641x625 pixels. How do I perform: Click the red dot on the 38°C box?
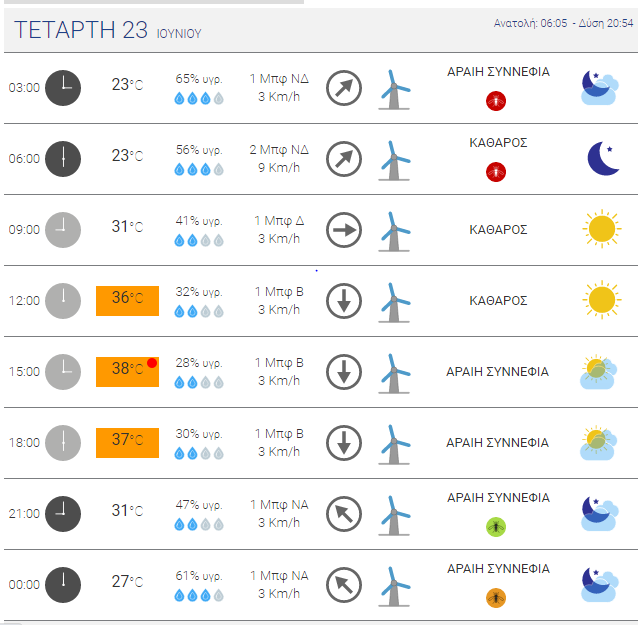click(x=152, y=363)
